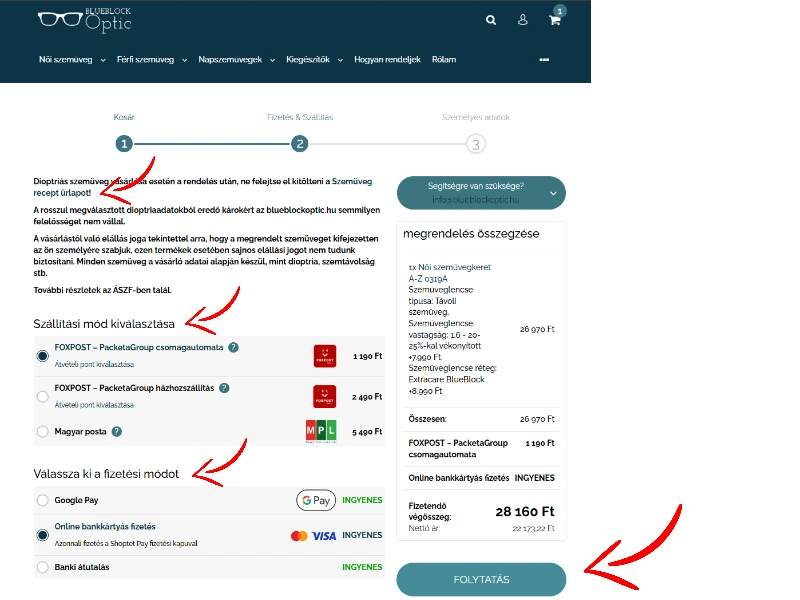Go back to step 1 Kosár

pyautogui.click(x=124, y=143)
